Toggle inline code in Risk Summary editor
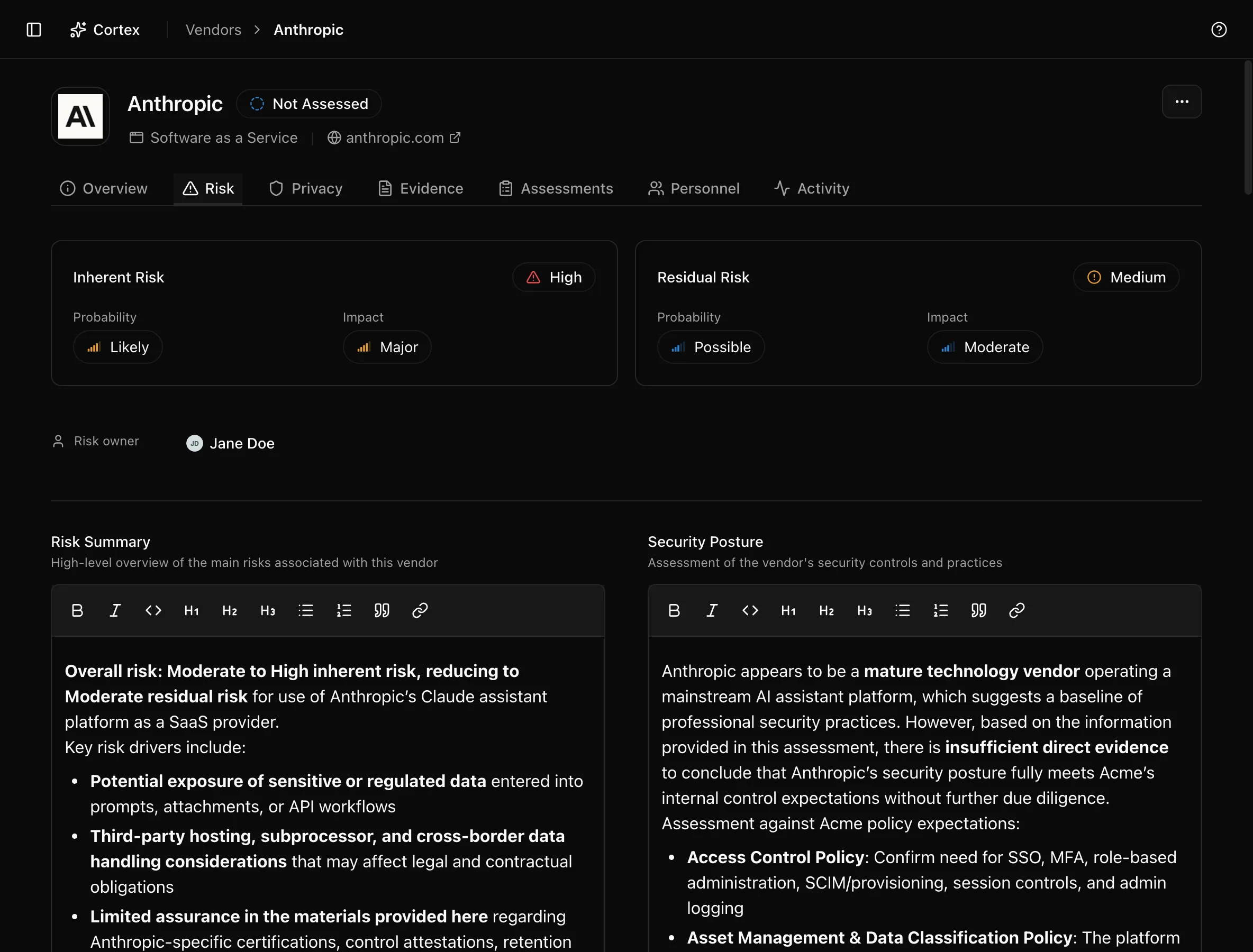 [x=153, y=610]
